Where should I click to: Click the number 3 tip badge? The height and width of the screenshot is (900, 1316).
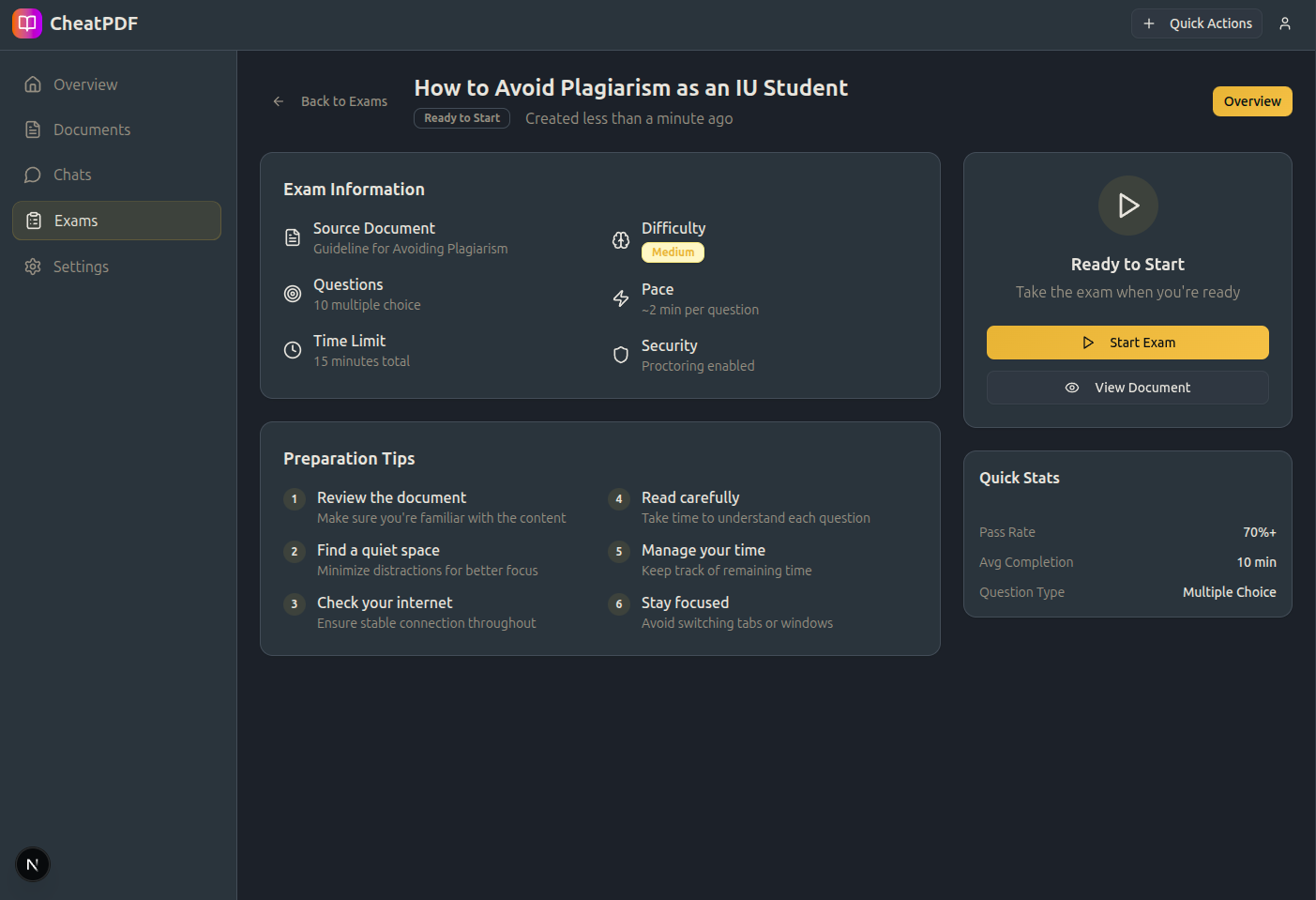click(x=295, y=603)
